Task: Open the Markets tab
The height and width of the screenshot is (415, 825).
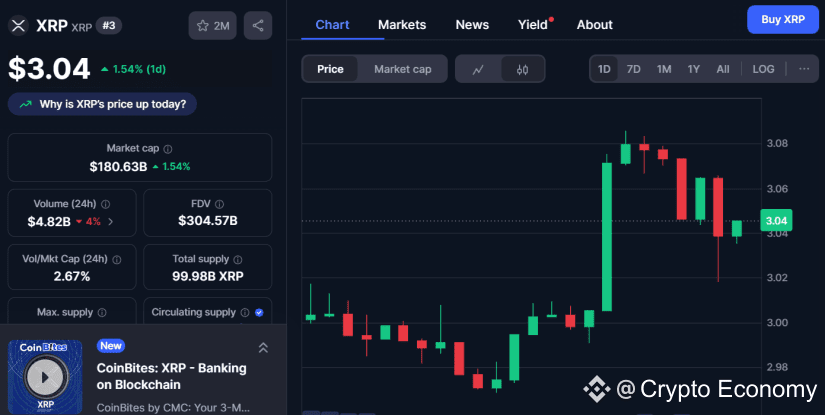Action: pos(402,25)
